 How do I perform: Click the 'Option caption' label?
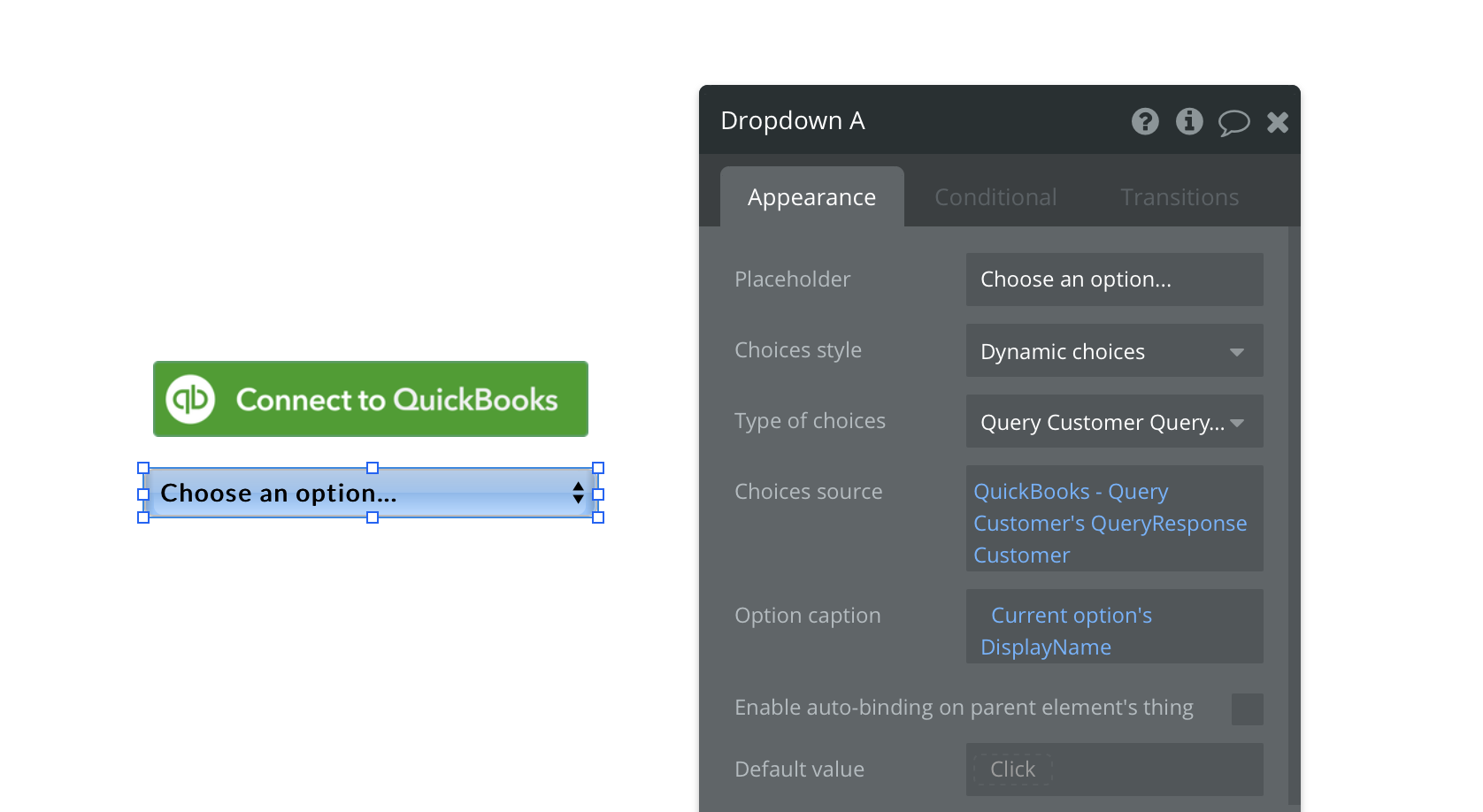(807, 616)
